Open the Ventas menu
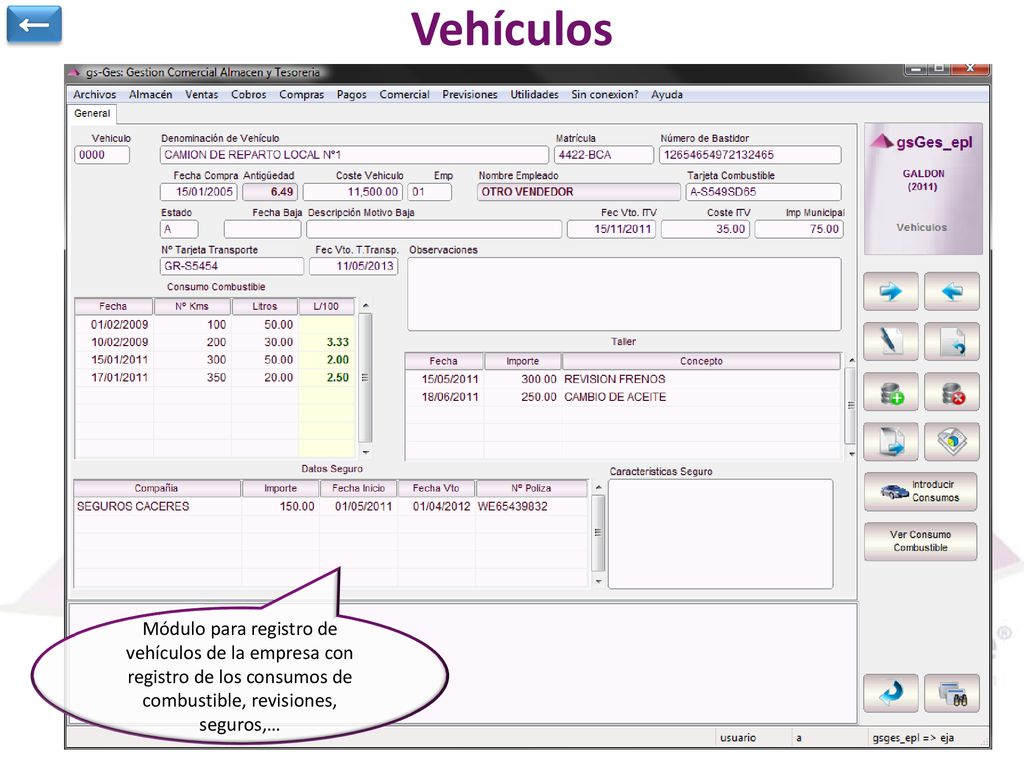 point(201,95)
